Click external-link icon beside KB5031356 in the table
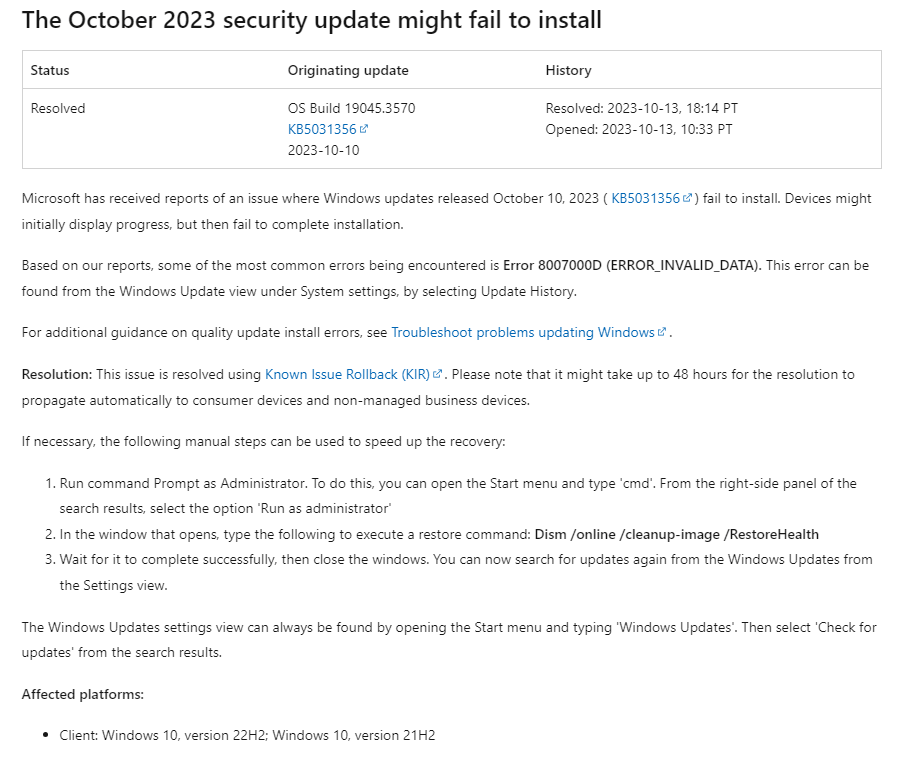Image resolution: width=904 pixels, height=771 pixels. [x=364, y=130]
